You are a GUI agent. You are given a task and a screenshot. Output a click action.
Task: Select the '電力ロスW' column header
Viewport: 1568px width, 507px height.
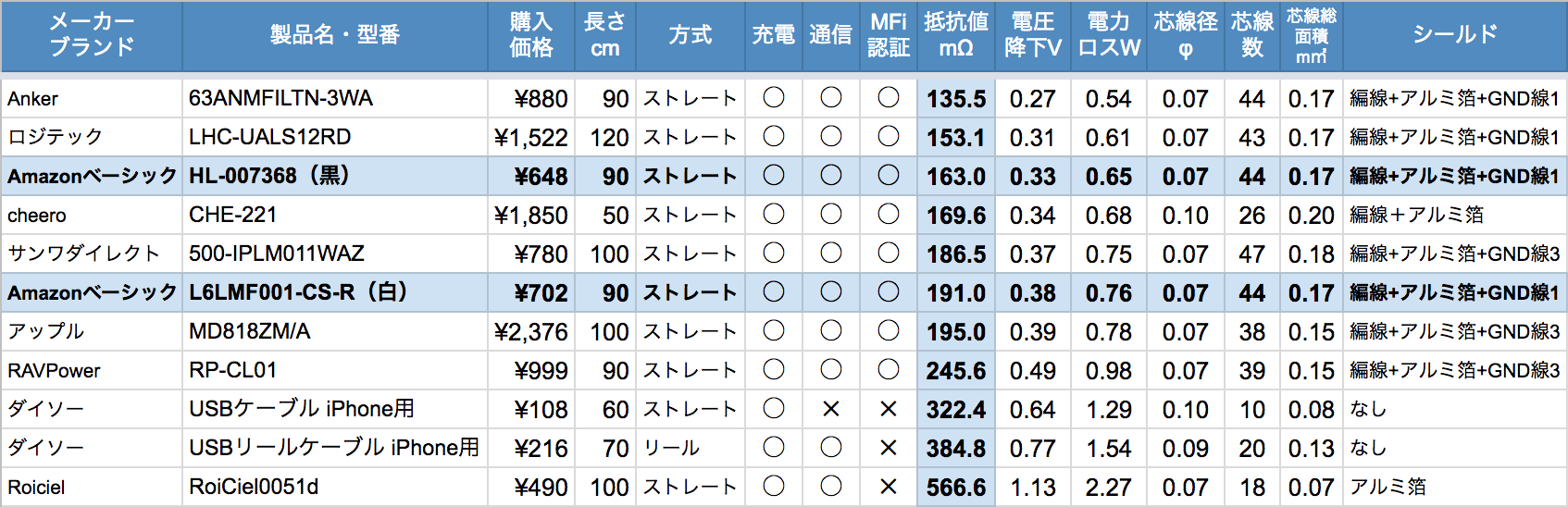click(1109, 35)
